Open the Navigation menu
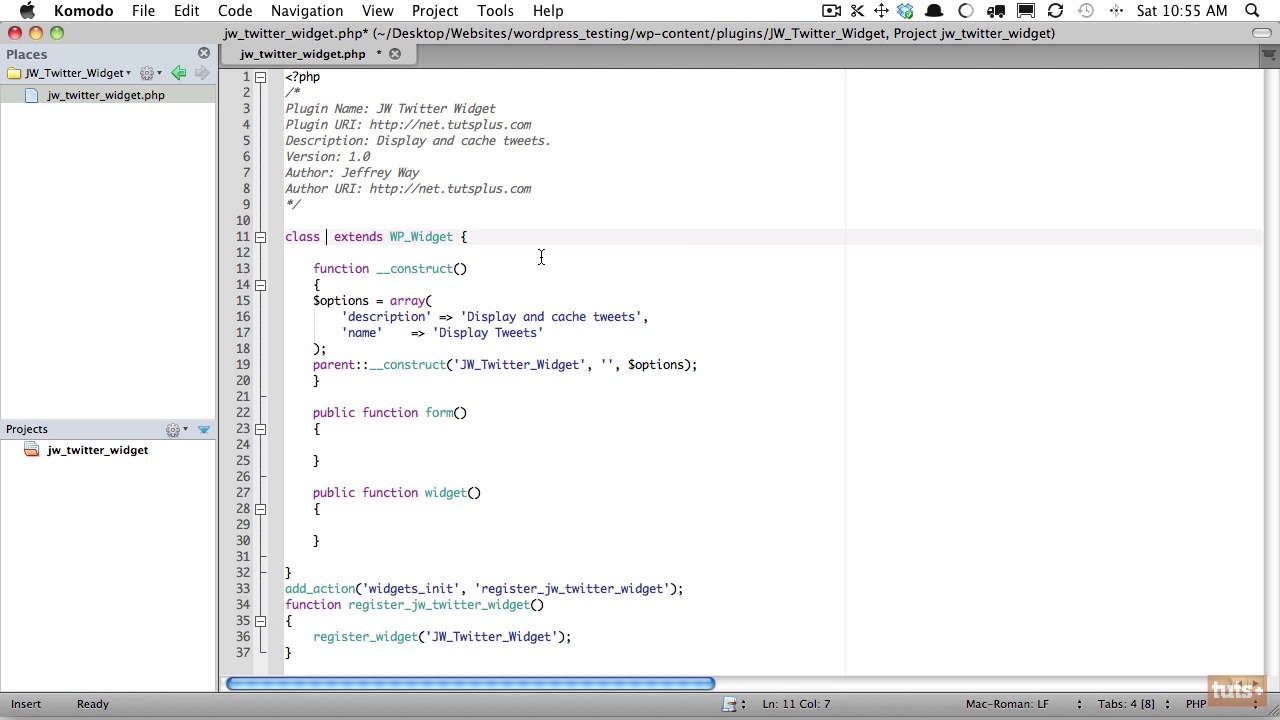This screenshot has height=720, width=1280. point(306,11)
